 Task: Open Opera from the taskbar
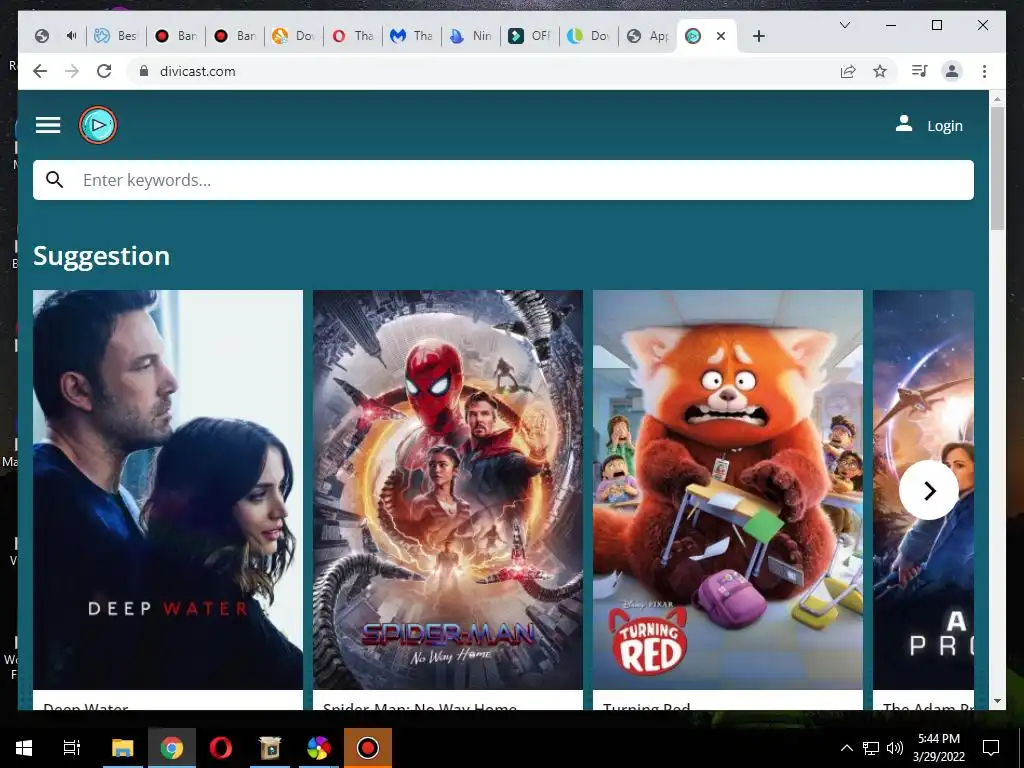(221, 748)
